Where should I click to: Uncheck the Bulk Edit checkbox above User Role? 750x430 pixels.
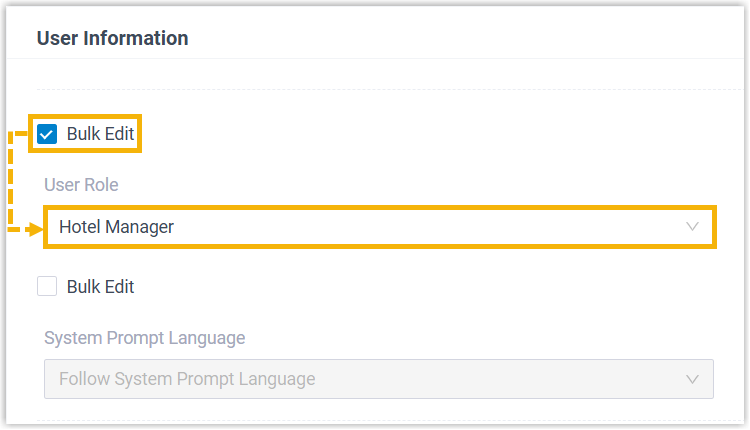[47, 133]
